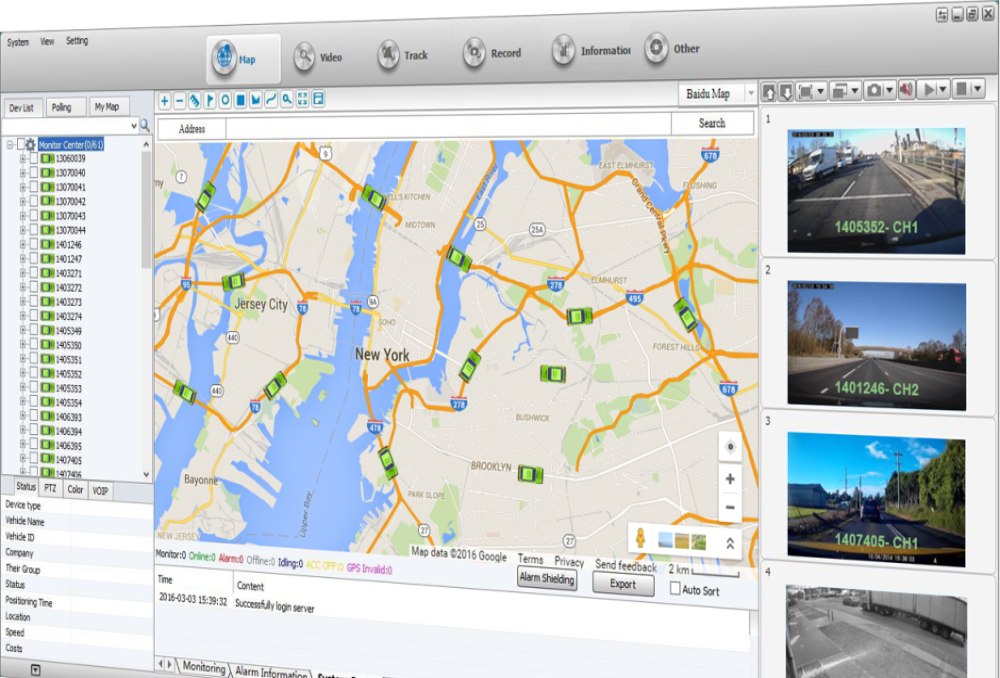Click the fullscreen expand map icon
The width and height of the screenshot is (1000, 678).
(x=302, y=99)
